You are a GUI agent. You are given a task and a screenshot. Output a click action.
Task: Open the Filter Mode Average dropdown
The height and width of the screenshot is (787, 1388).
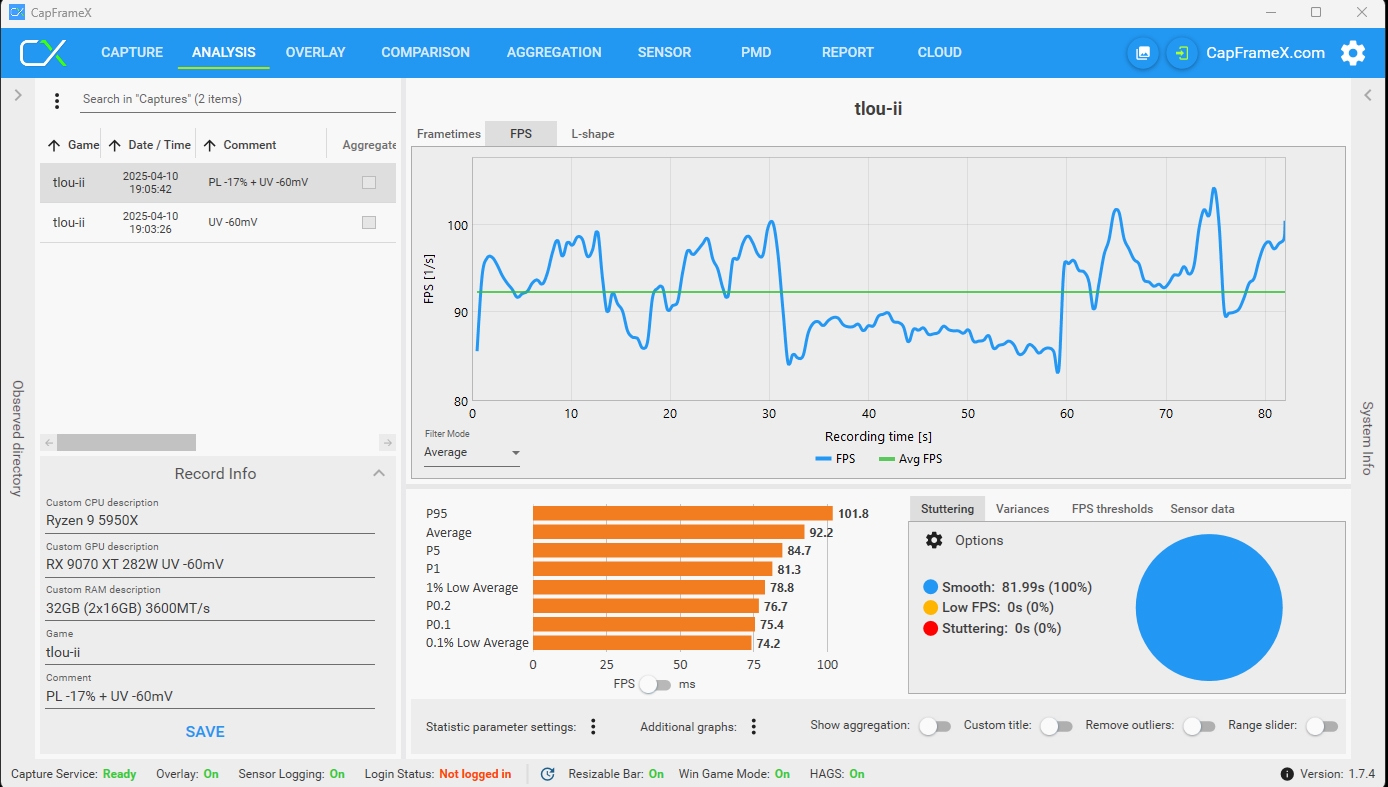pos(472,453)
